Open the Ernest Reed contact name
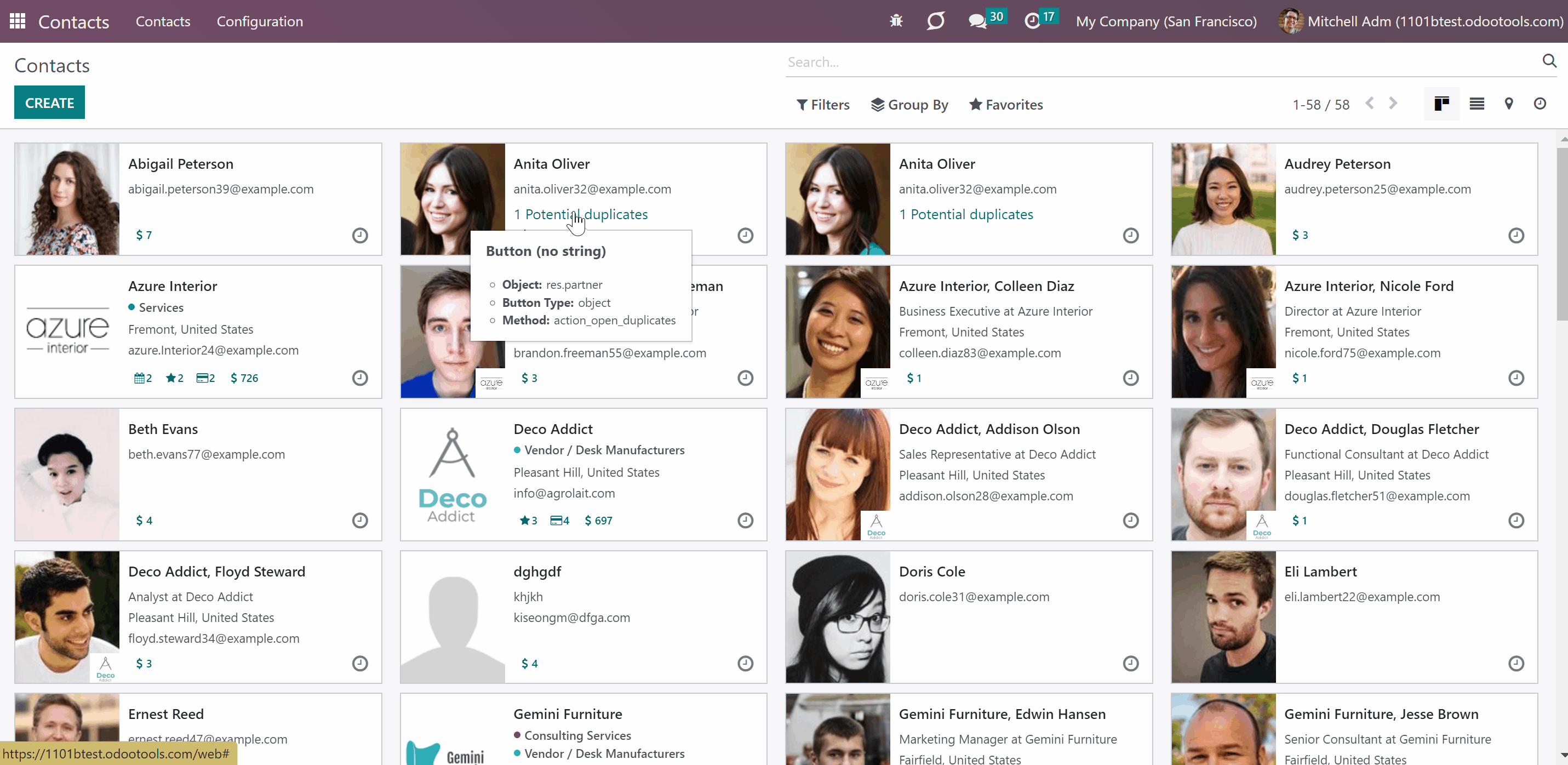Image resolution: width=1568 pixels, height=765 pixels. coord(165,714)
